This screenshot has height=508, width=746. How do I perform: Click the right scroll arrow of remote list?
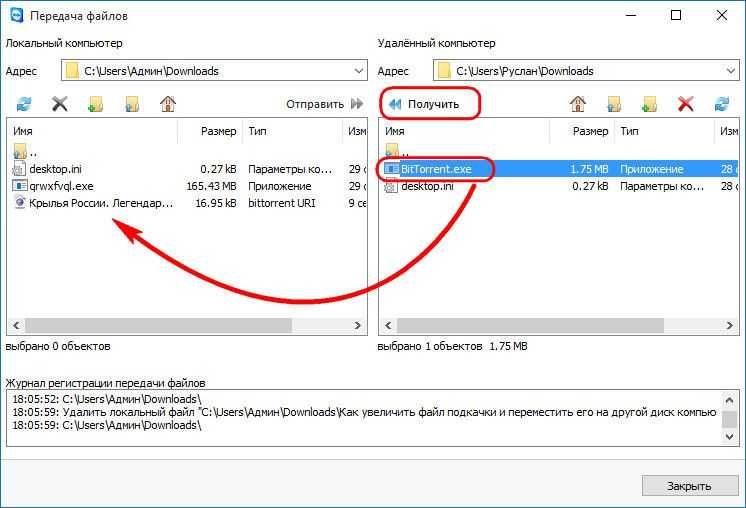pyautogui.click(x=730, y=326)
